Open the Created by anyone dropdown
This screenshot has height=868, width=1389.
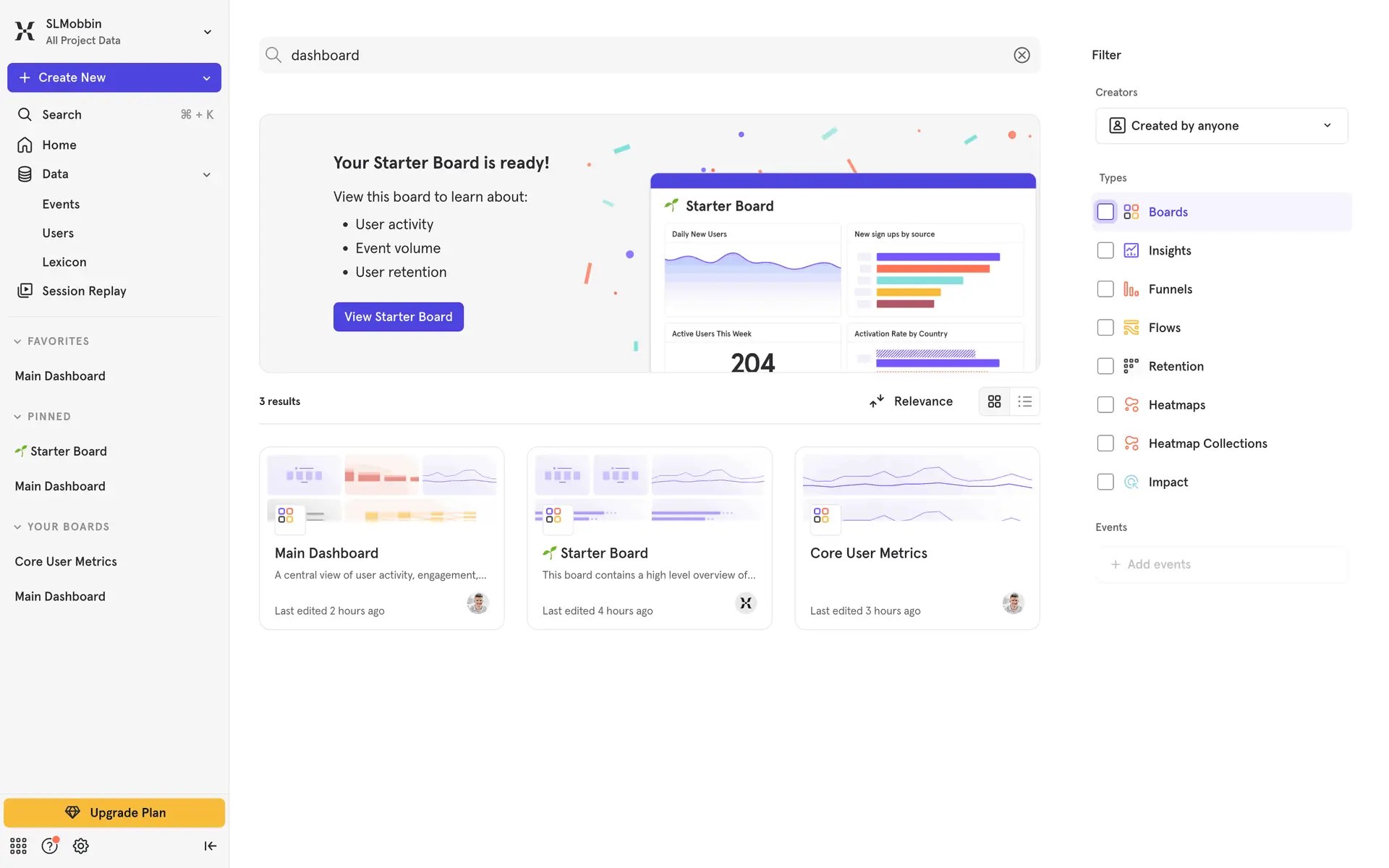tap(1221, 126)
